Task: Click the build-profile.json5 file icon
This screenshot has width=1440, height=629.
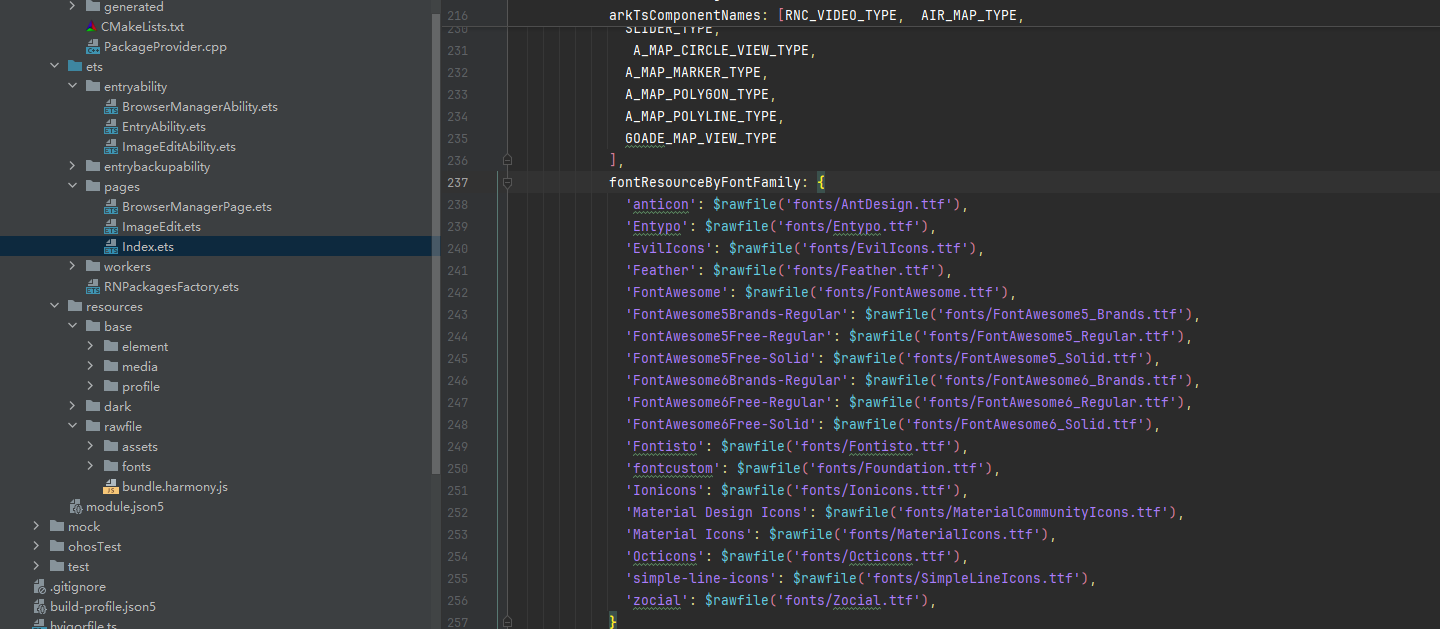Action: [x=39, y=607]
